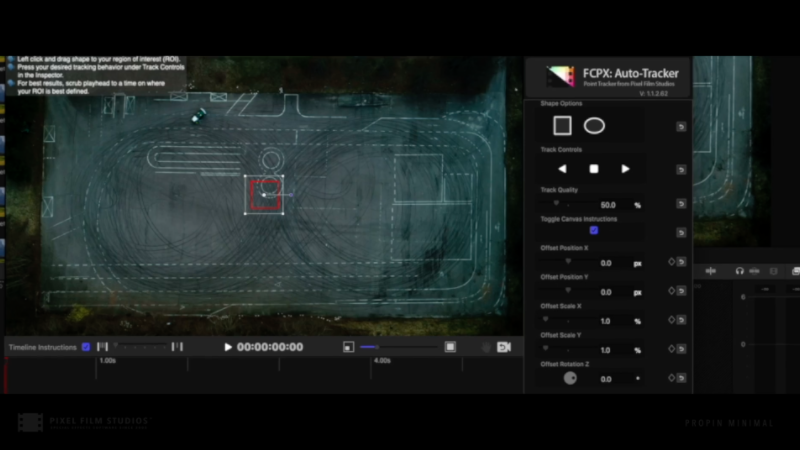
Task: Reset the Offset Rotation Z parameter
Action: pyautogui.click(x=681, y=378)
